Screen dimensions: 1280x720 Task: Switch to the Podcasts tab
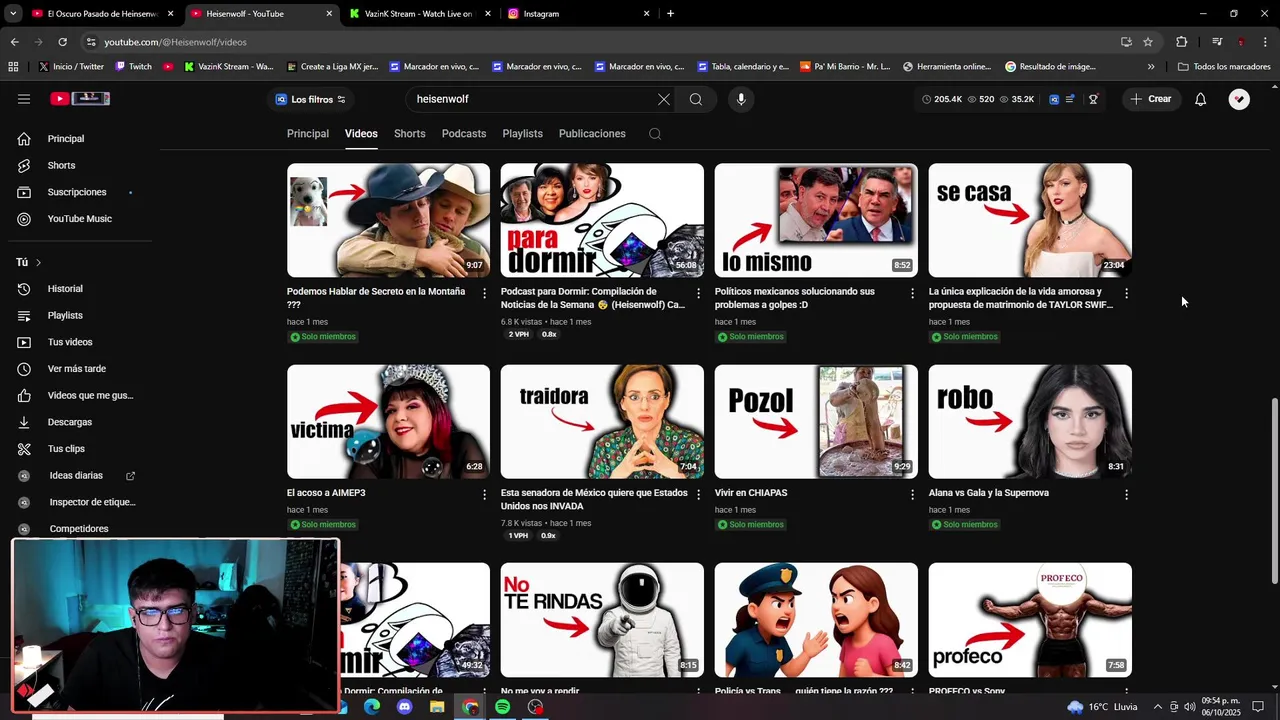pyautogui.click(x=464, y=133)
